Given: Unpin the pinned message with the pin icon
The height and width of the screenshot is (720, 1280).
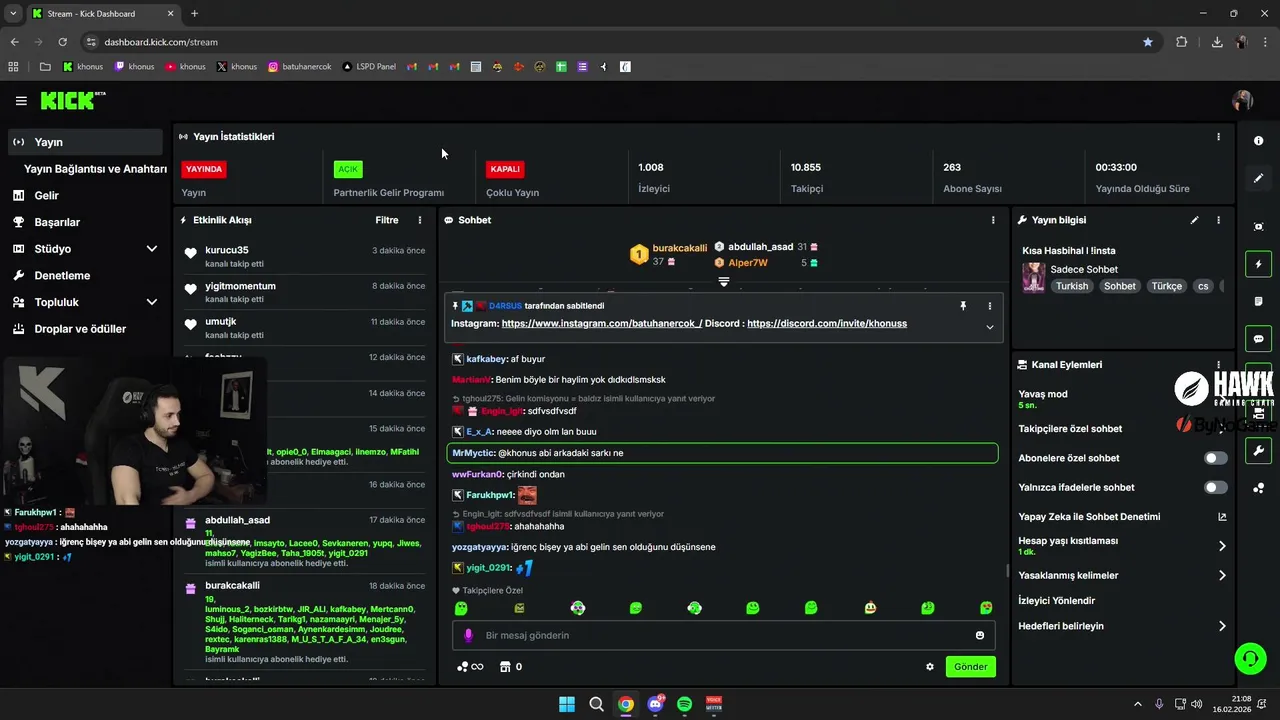Looking at the screenshot, I should (963, 306).
